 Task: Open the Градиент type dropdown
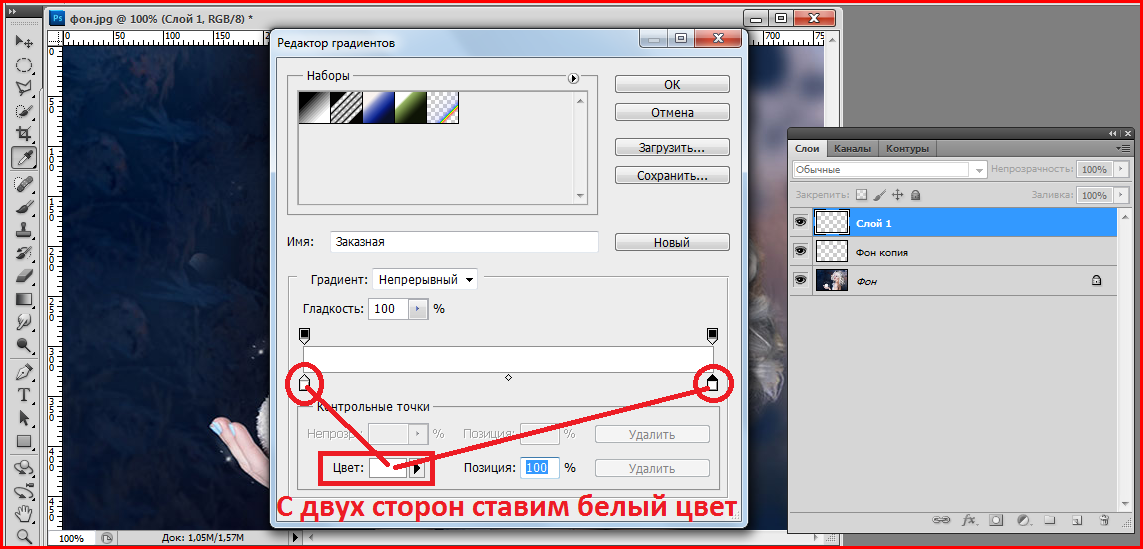(424, 279)
